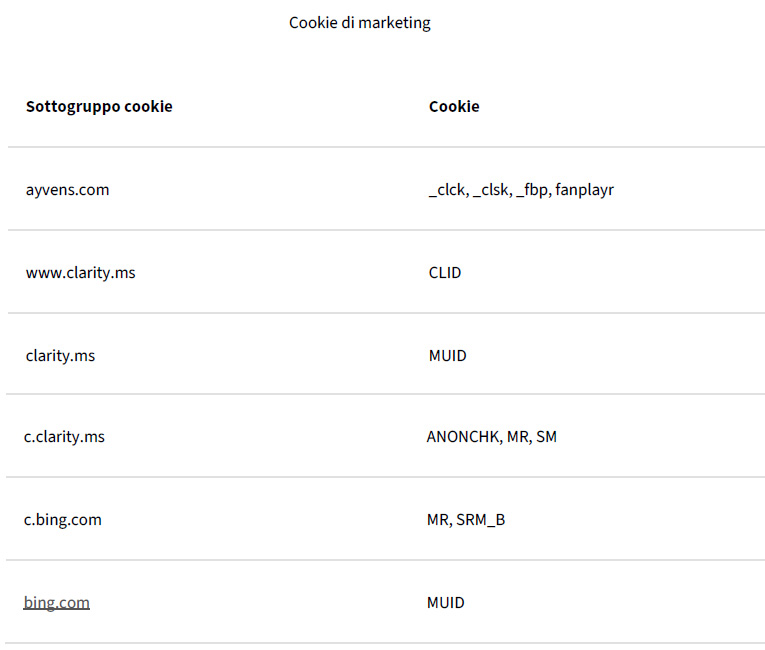This screenshot has height=650, width=765.
Task: Click the ANONCHK, MR, SM text
Action: click(x=491, y=437)
